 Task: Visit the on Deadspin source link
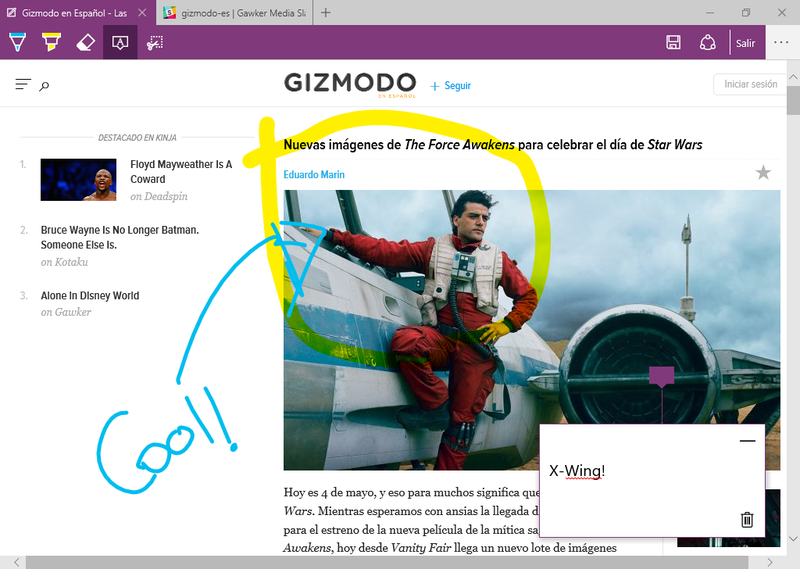(x=159, y=196)
